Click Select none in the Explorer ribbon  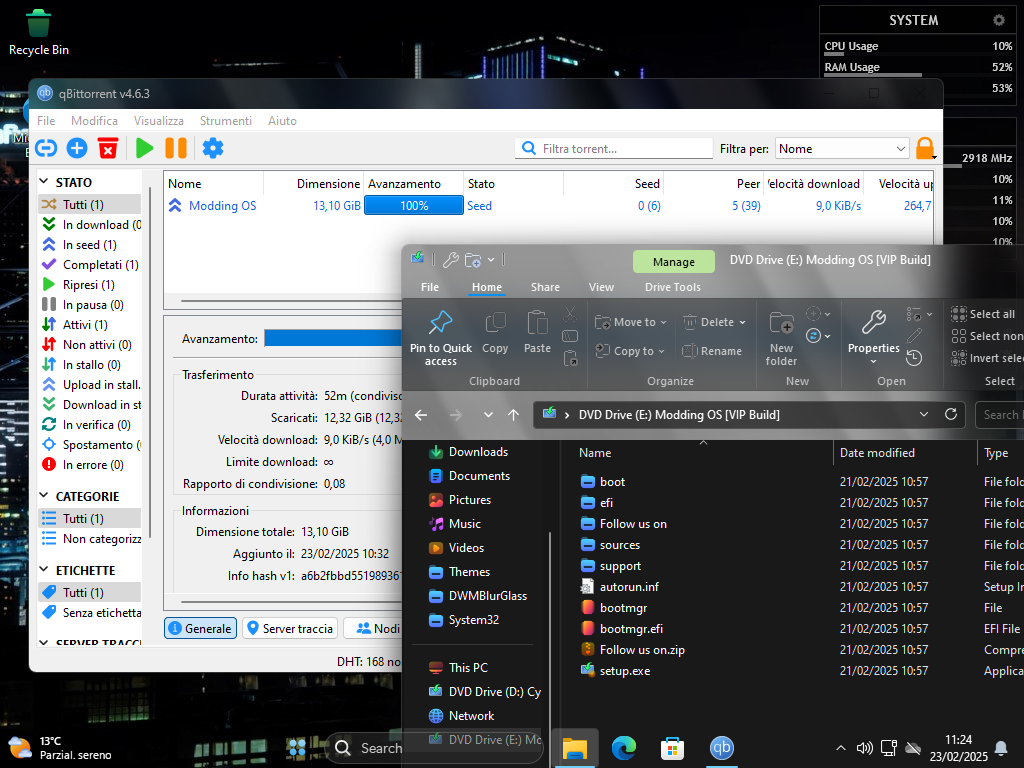tap(987, 336)
